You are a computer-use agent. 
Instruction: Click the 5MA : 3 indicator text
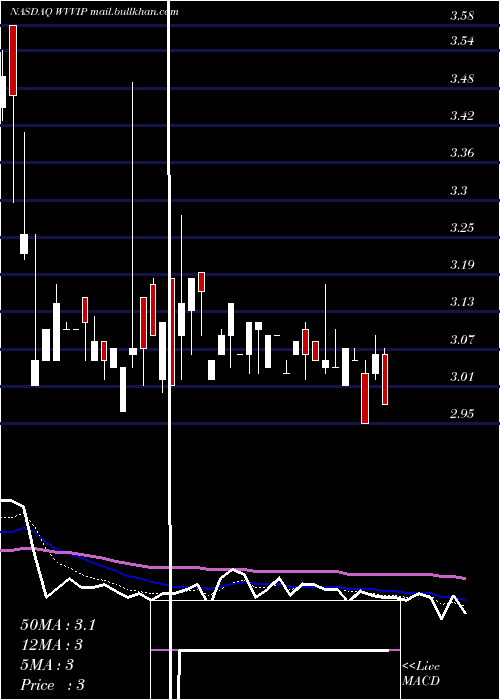(47, 665)
